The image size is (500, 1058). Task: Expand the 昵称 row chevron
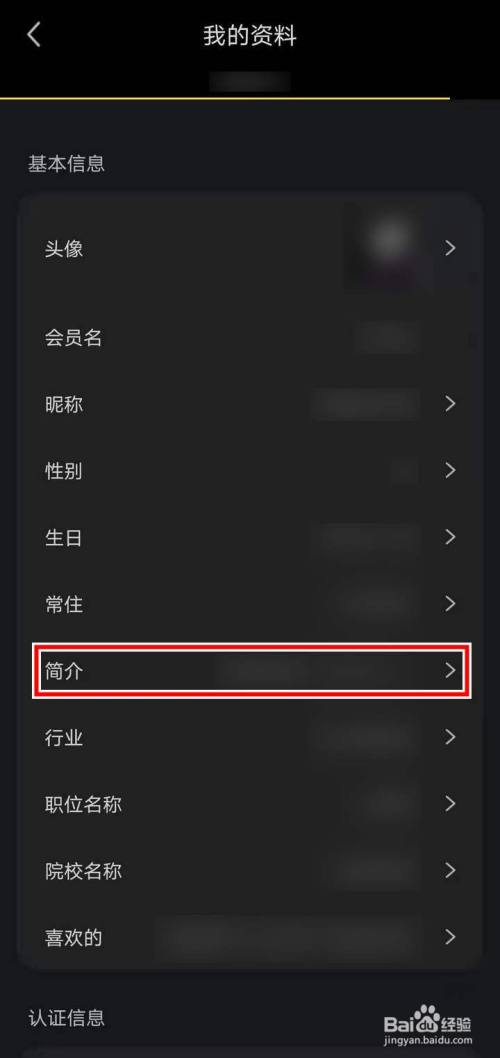pyautogui.click(x=451, y=403)
